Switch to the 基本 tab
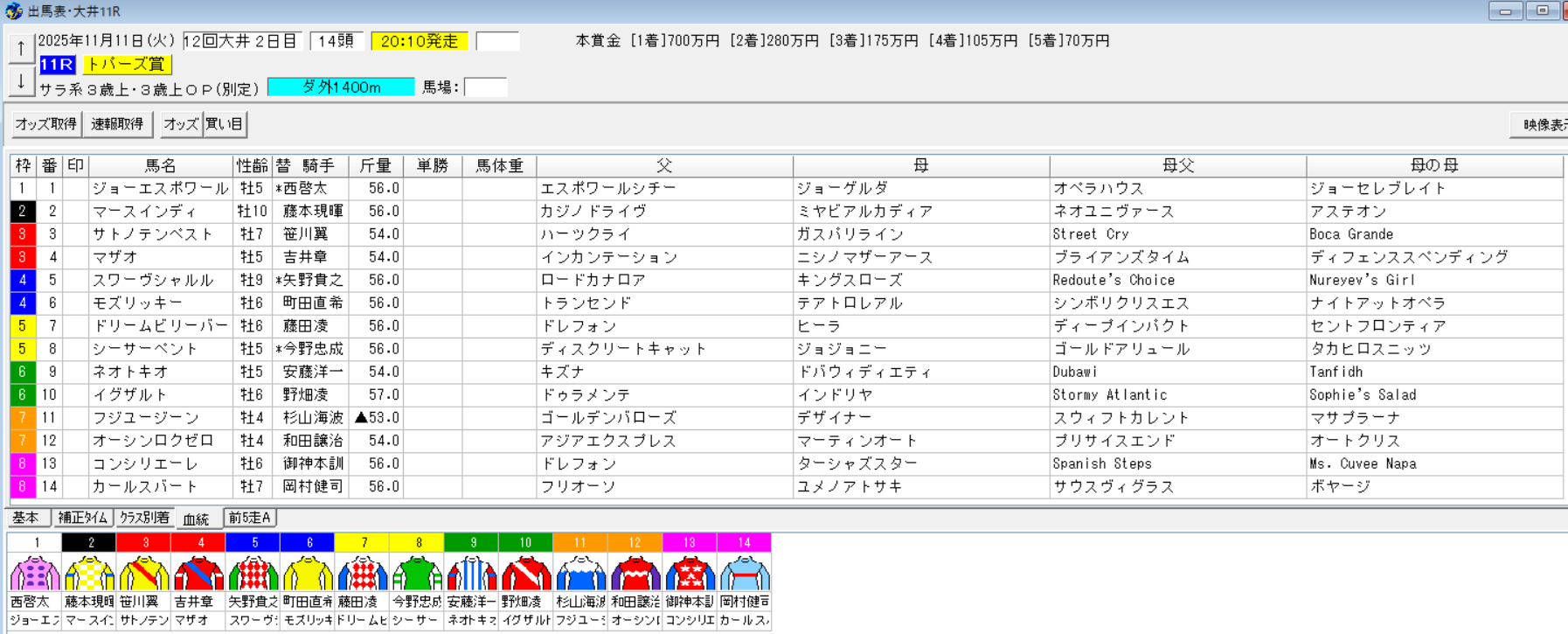Screen dimensions: 1568x634 pyautogui.click(x=26, y=518)
